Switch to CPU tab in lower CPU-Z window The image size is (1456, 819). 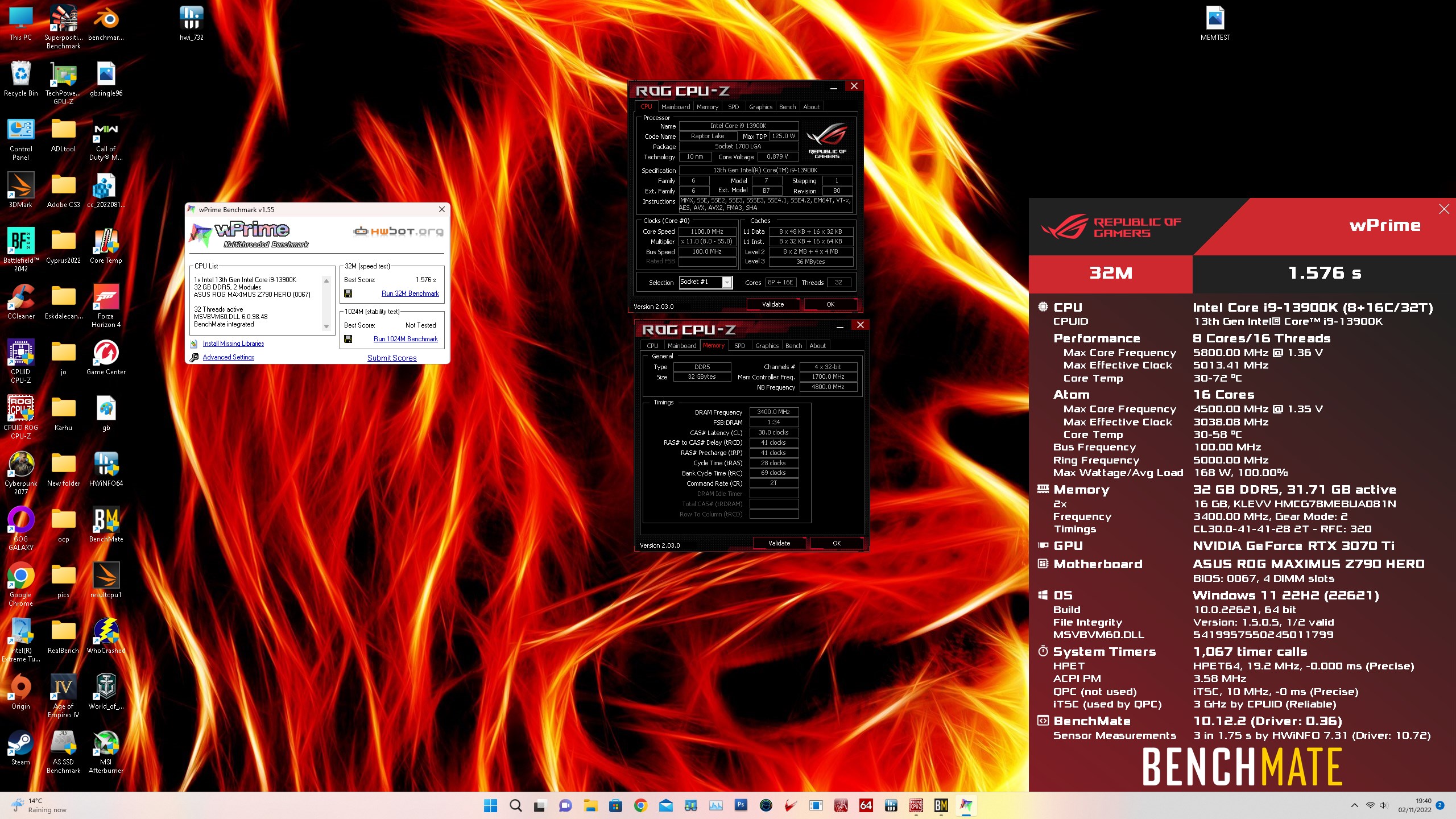pyautogui.click(x=652, y=346)
